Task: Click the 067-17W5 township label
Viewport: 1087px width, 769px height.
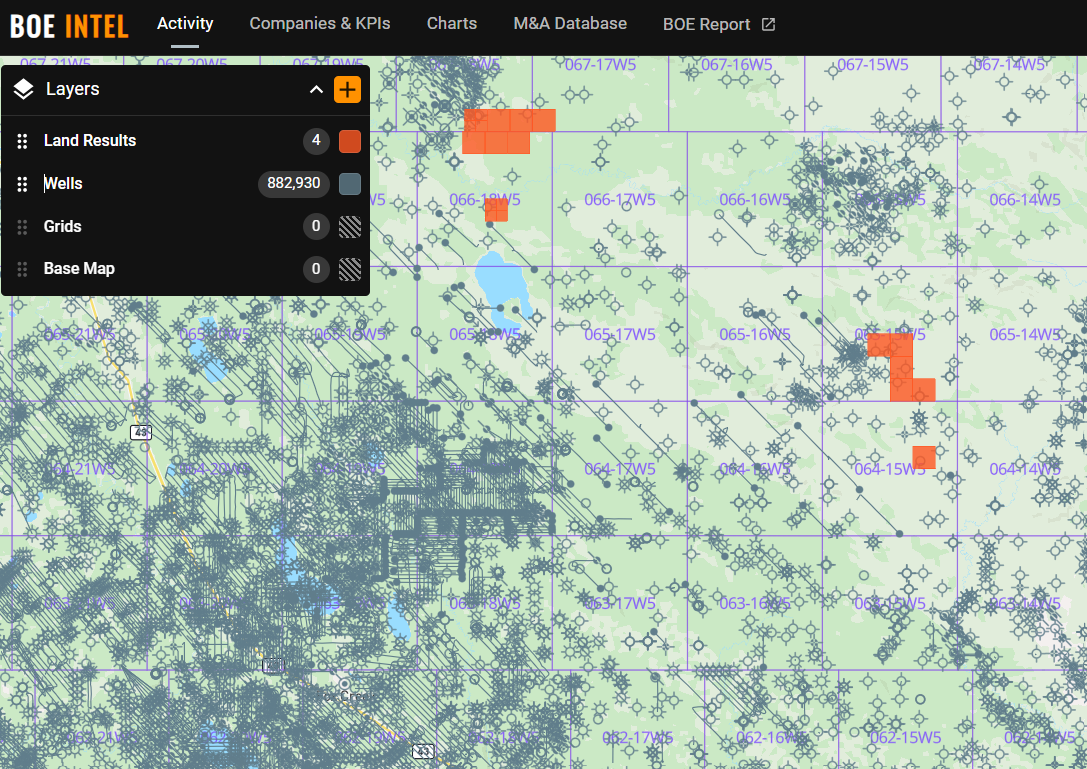Action: click(x=600, y=65)
